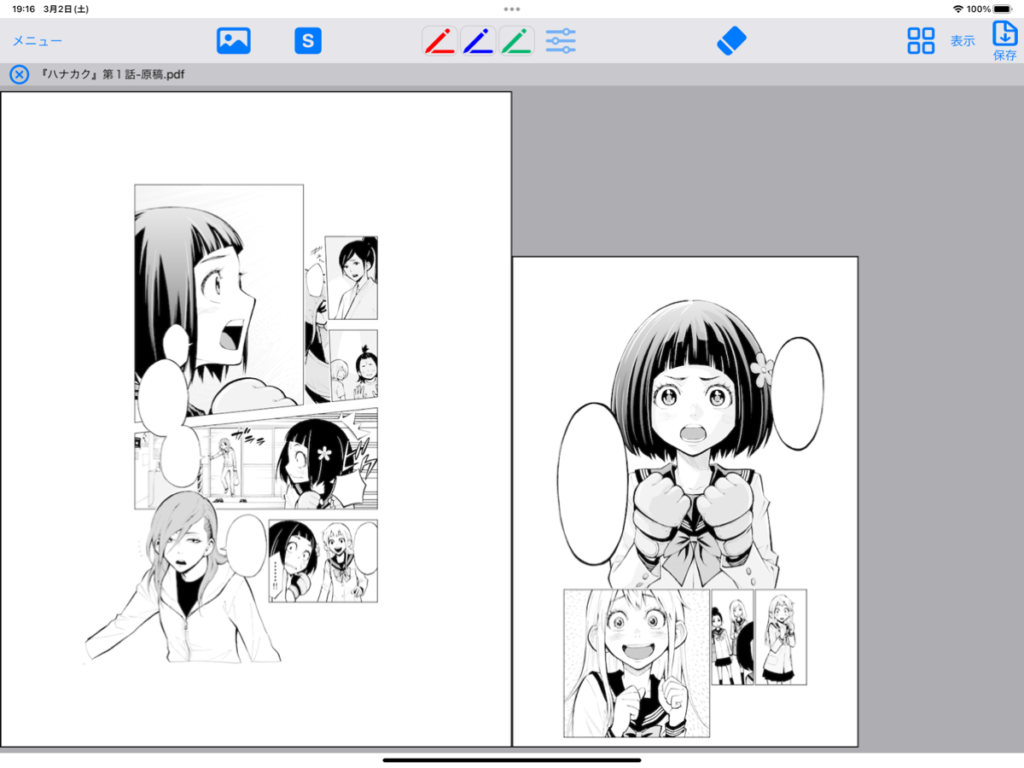Tap the 保存 save button

pos(1005,40)
